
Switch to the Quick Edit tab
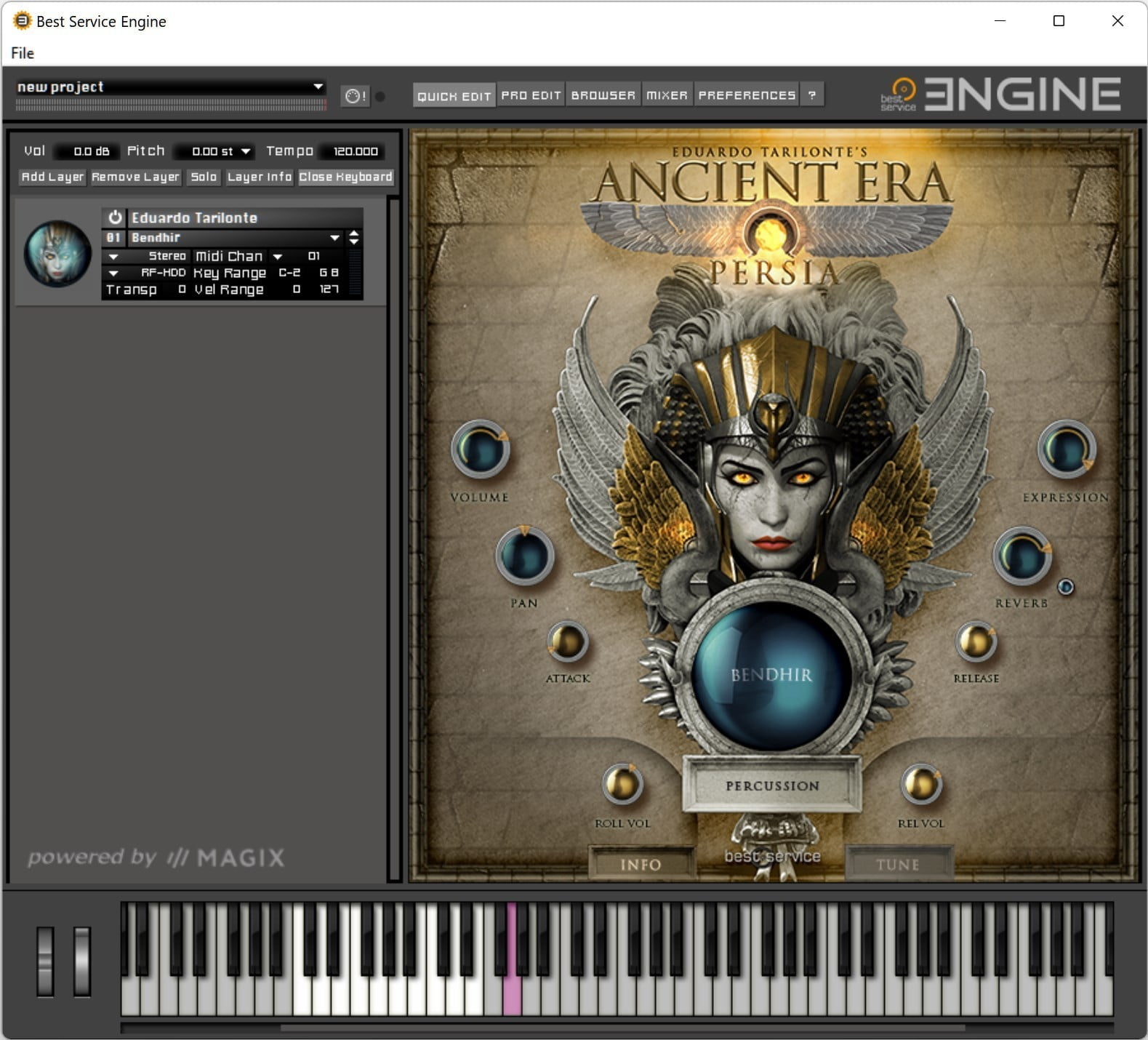pos(454,95)
